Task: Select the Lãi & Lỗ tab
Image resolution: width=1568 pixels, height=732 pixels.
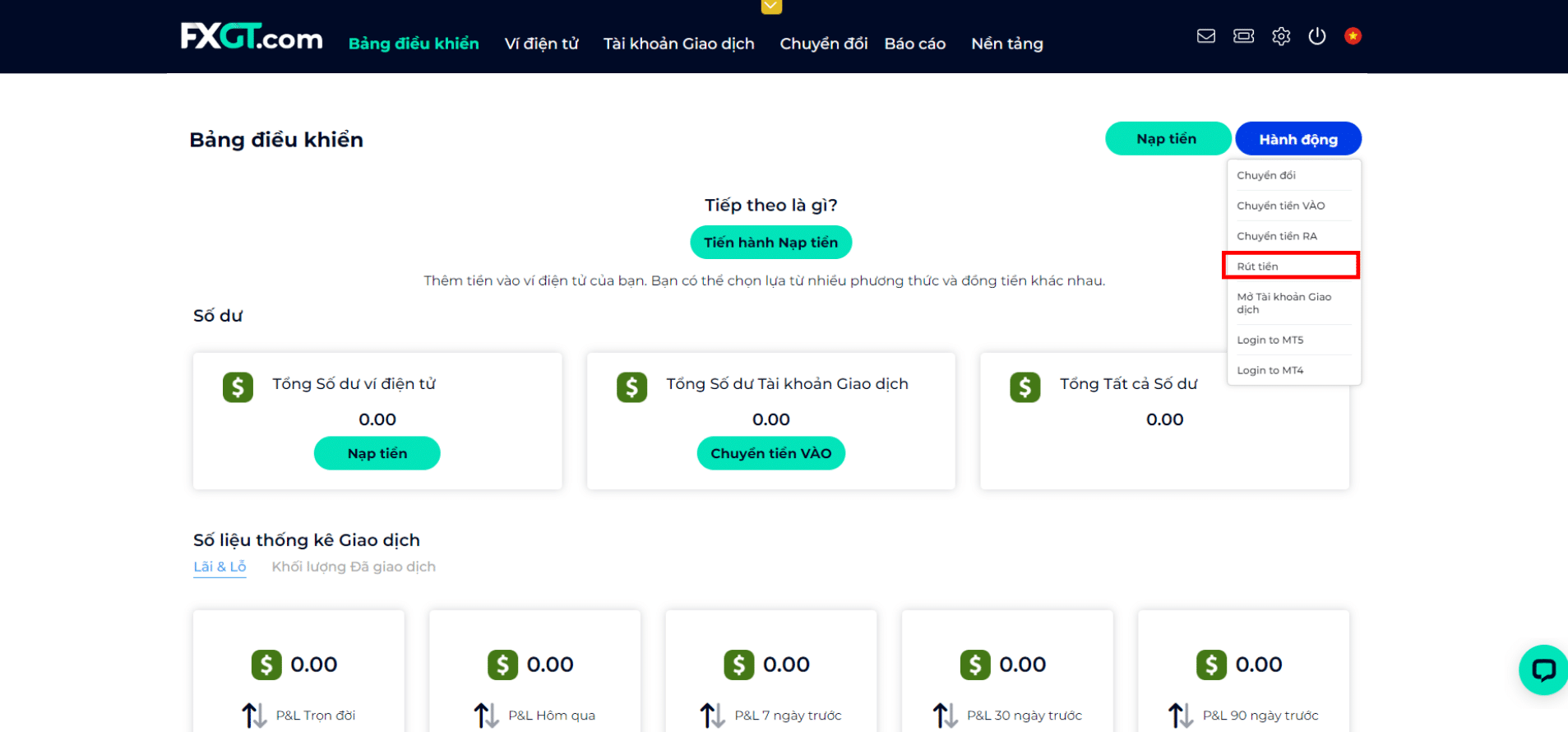Action: (x=220, y=567)
